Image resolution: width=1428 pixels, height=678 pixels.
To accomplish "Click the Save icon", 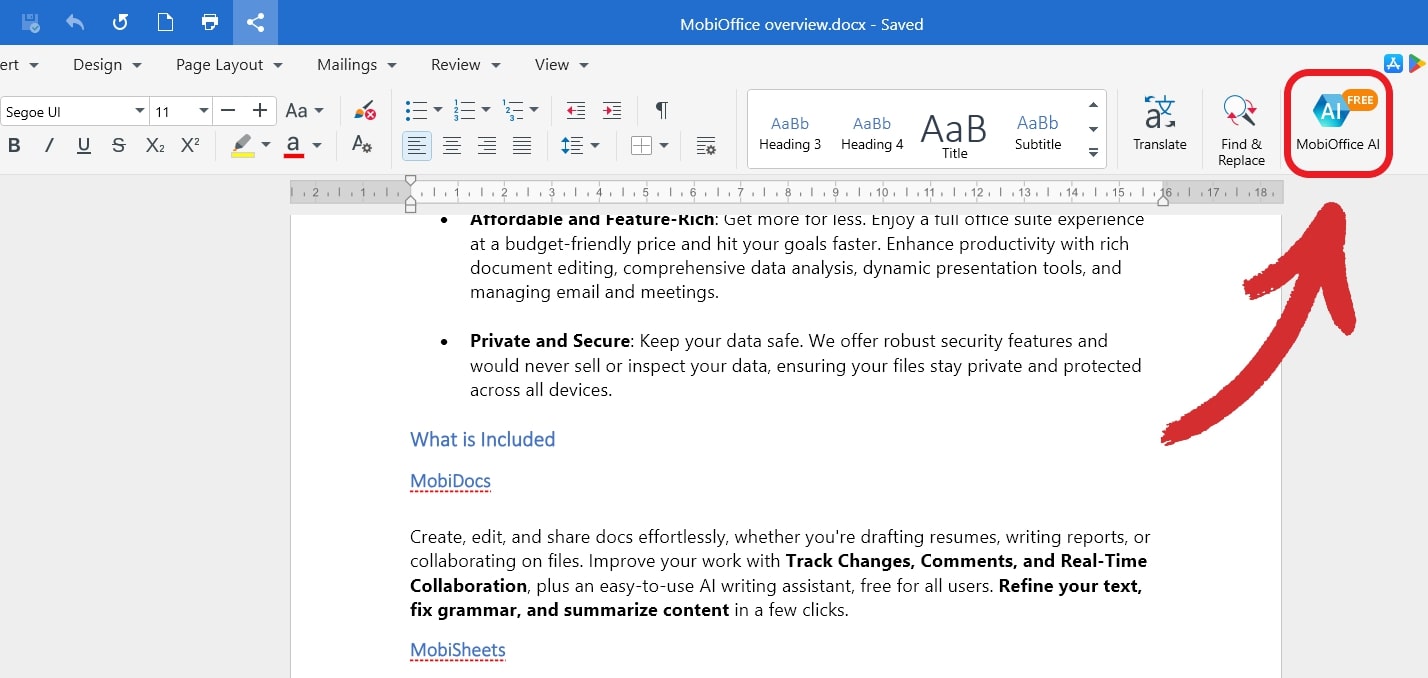I will point(29,21).
